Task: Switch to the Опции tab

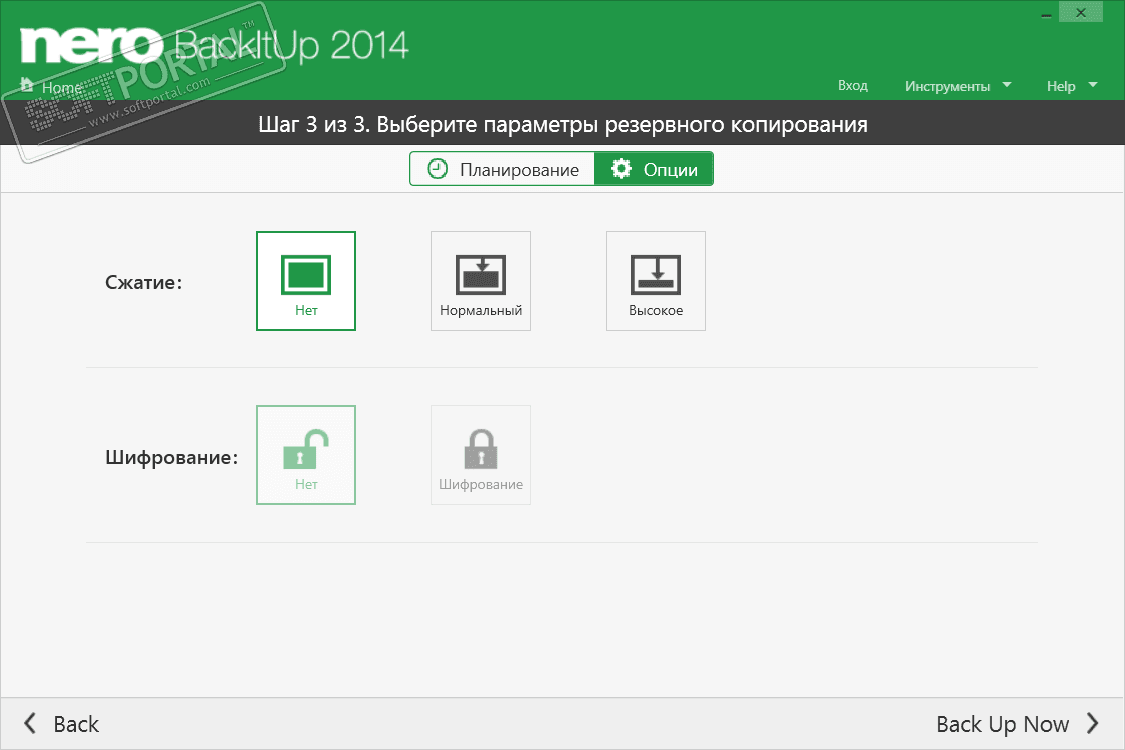Action: coord(654,169)
